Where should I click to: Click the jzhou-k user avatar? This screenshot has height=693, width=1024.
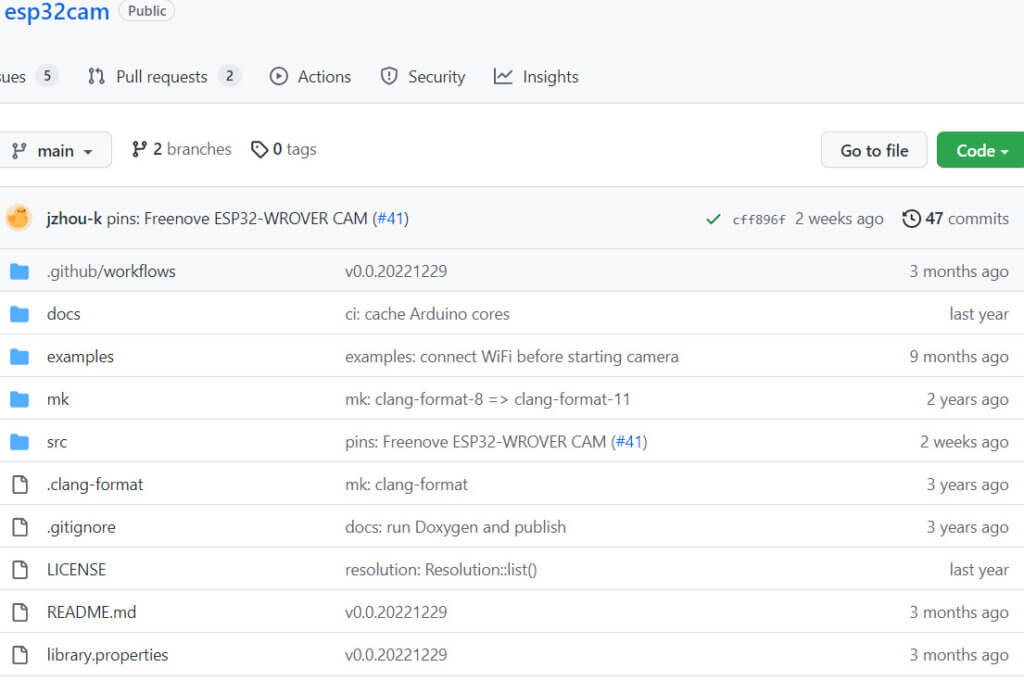coord(18,218)
